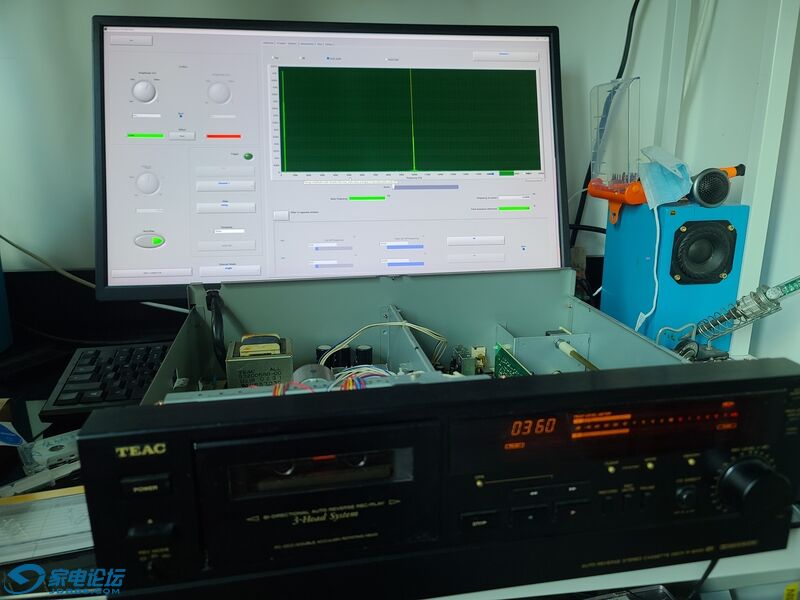Click the horizontal slider just below the spectrum graph
Viewport: 800px width, 600px height.
click(x=425, y=186)
